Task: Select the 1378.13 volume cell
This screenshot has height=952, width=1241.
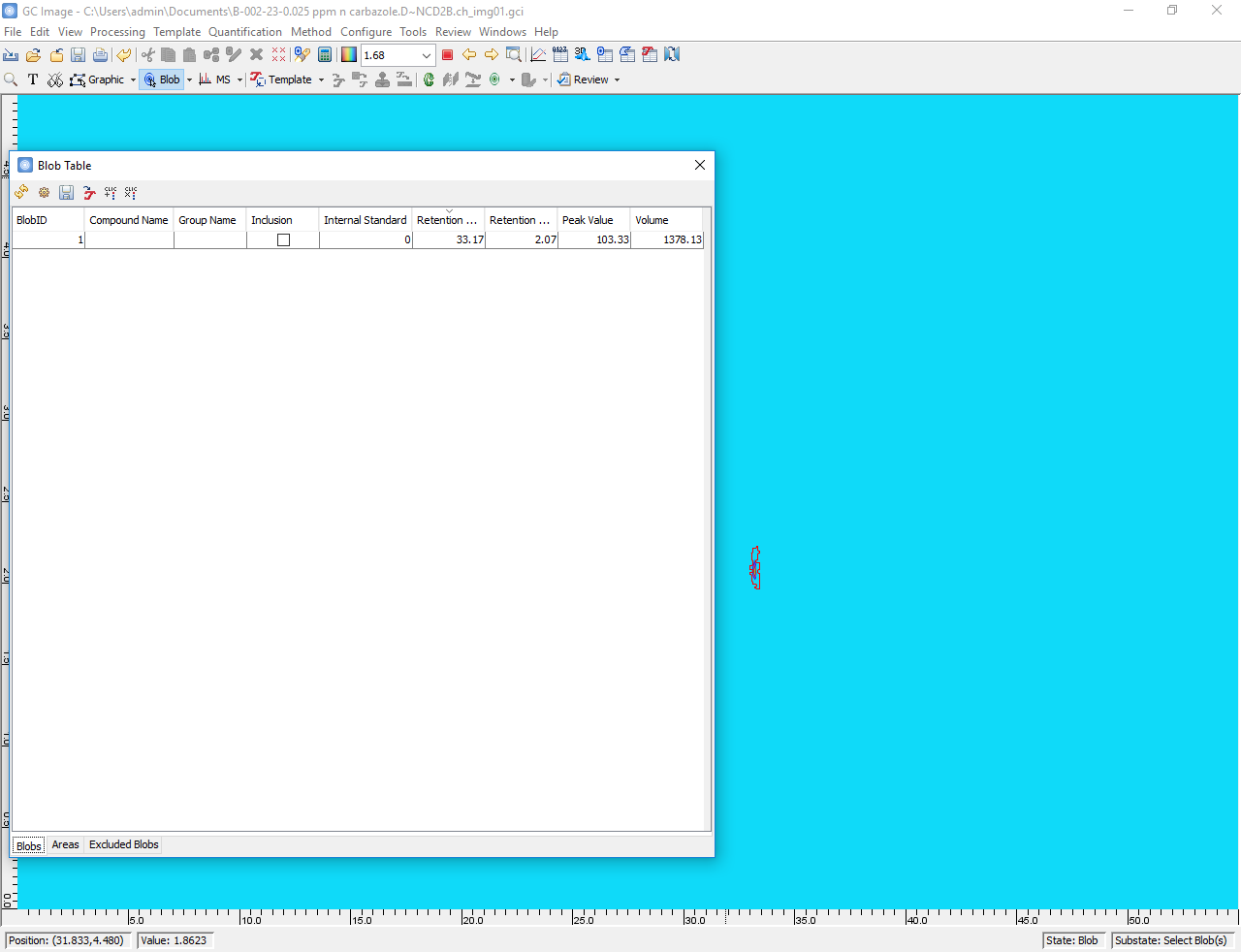Action: [x=667, y=239]
